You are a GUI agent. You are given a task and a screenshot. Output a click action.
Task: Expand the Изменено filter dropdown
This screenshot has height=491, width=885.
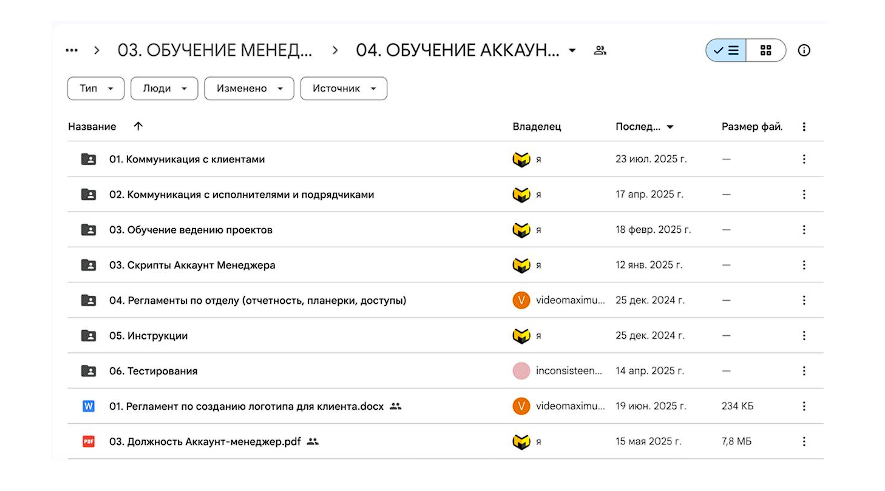(x=249, y=89)
